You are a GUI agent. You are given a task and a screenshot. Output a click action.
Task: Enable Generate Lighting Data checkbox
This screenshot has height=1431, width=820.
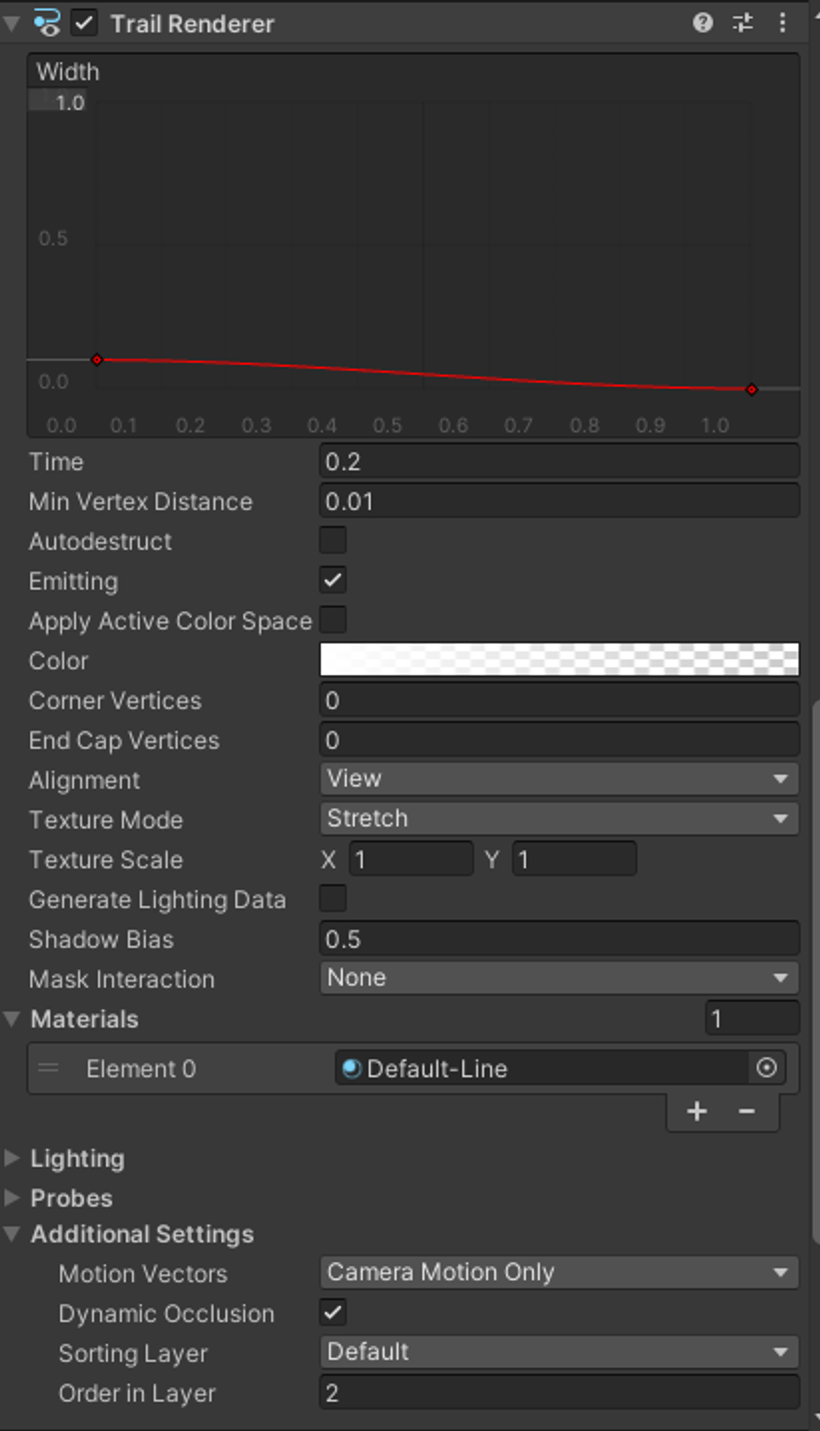tap(333, 898)
